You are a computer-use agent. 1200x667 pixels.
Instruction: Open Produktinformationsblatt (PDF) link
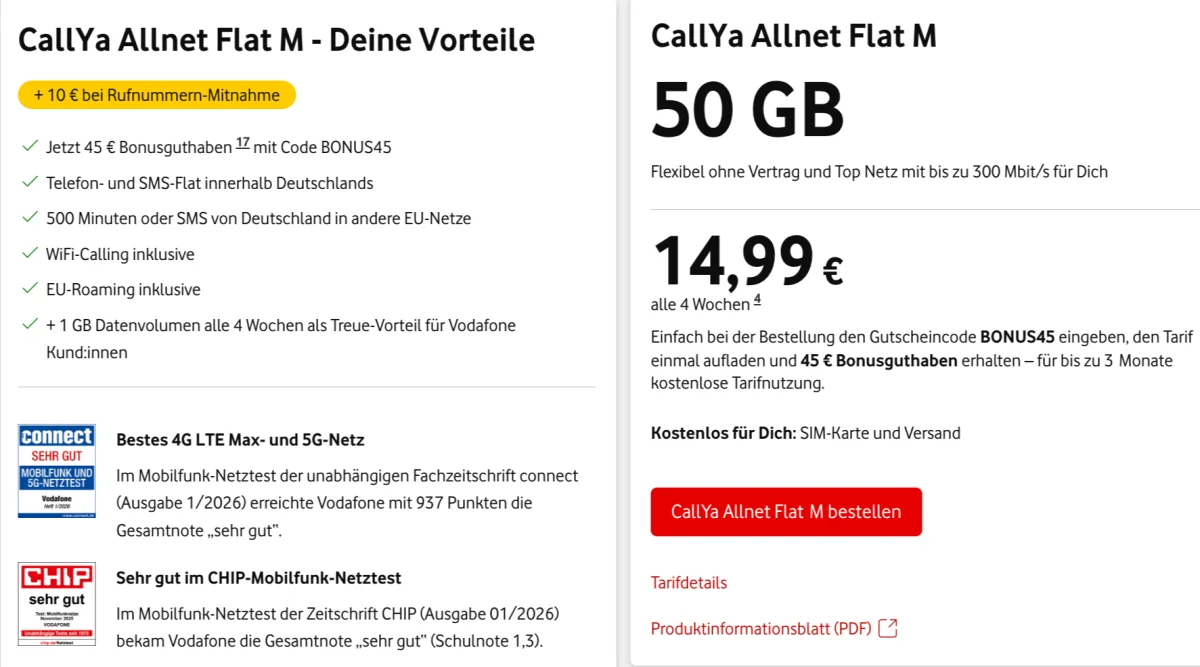point(760,629)
